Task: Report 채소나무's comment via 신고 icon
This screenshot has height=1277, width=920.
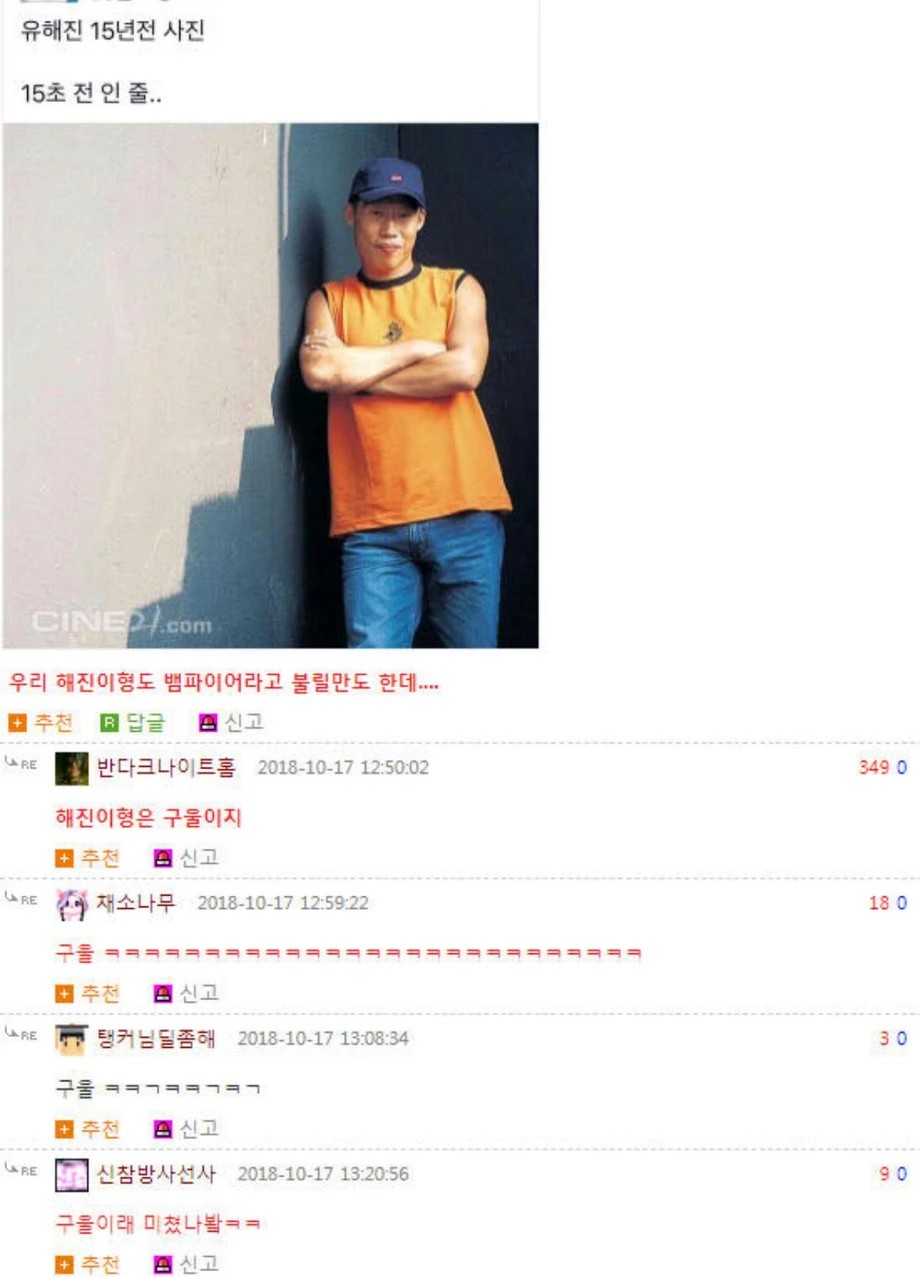Action: pyautogui.click(x=162, y=993)
